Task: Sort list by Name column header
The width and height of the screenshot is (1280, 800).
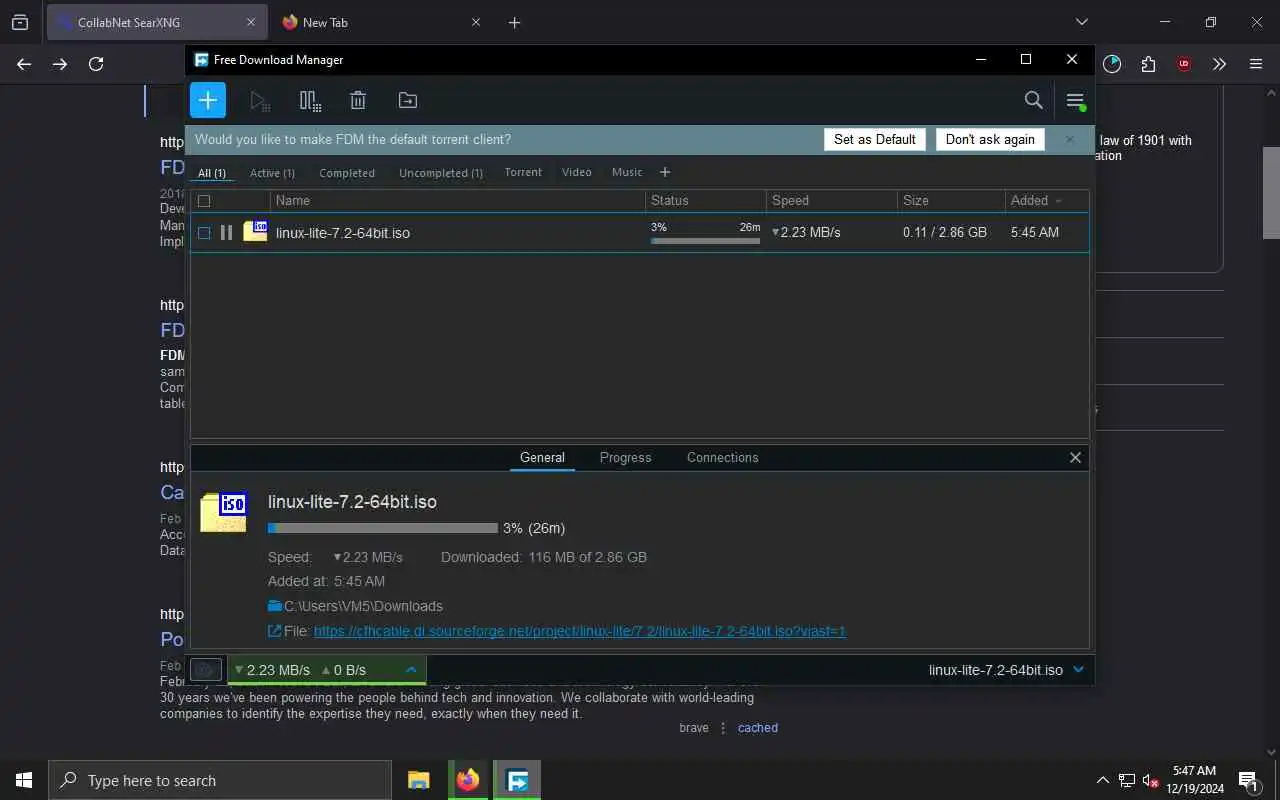Action: (457, 201)
